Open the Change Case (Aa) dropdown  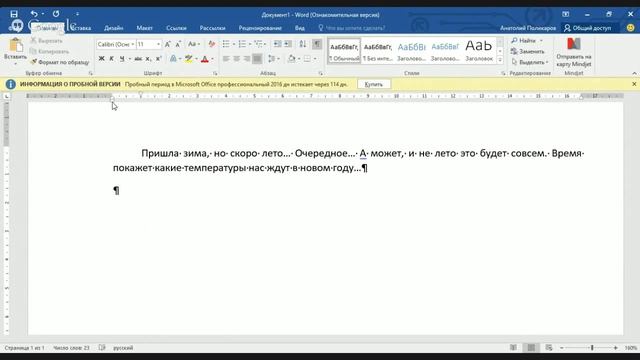point(194,44)
